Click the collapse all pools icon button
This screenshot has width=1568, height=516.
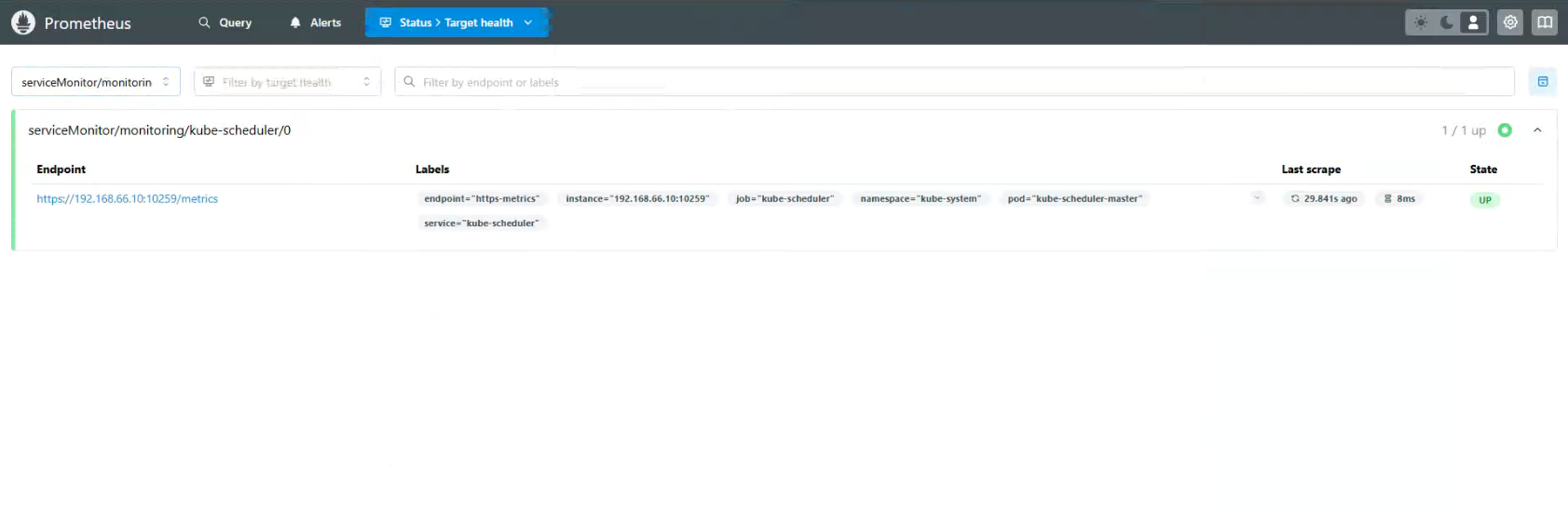[1543, 82]
